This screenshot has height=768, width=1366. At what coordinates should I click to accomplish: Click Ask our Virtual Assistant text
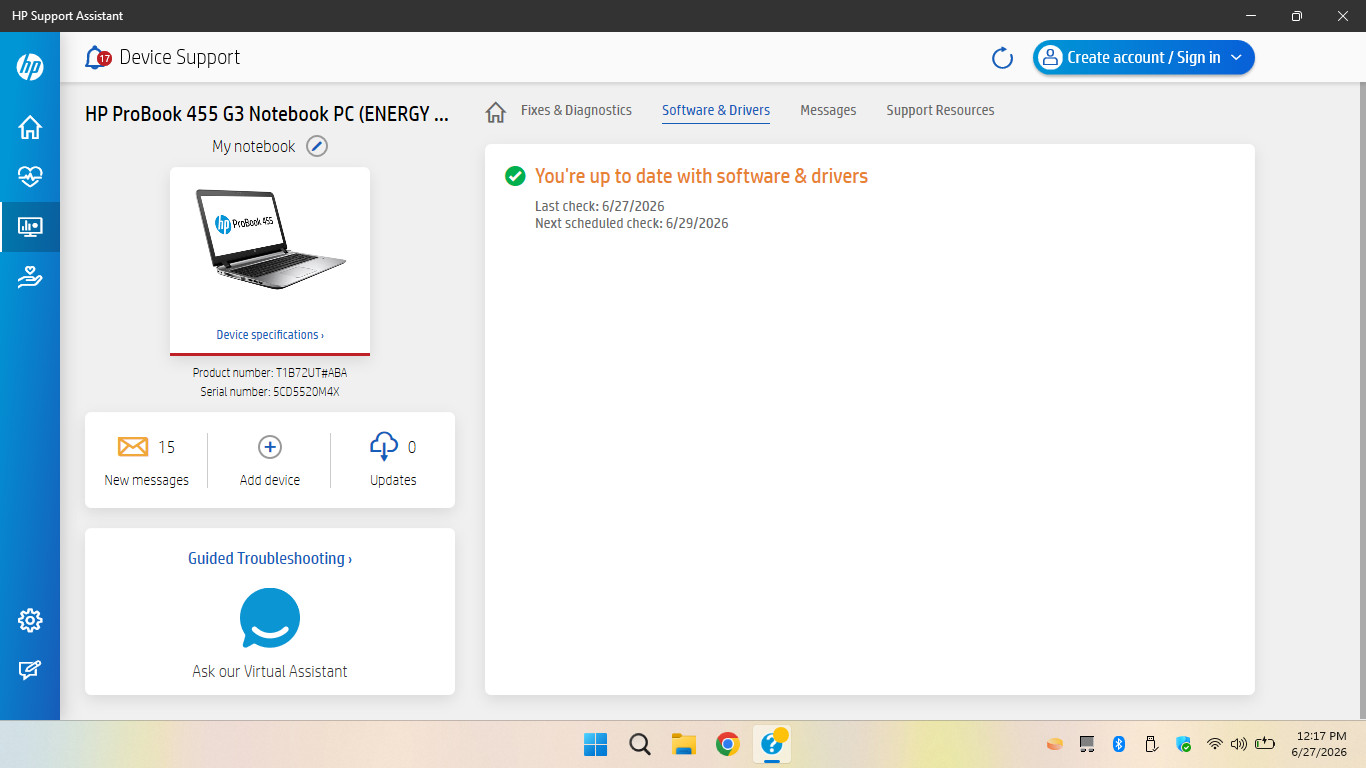pyautogui.click(x=270, y=672)
